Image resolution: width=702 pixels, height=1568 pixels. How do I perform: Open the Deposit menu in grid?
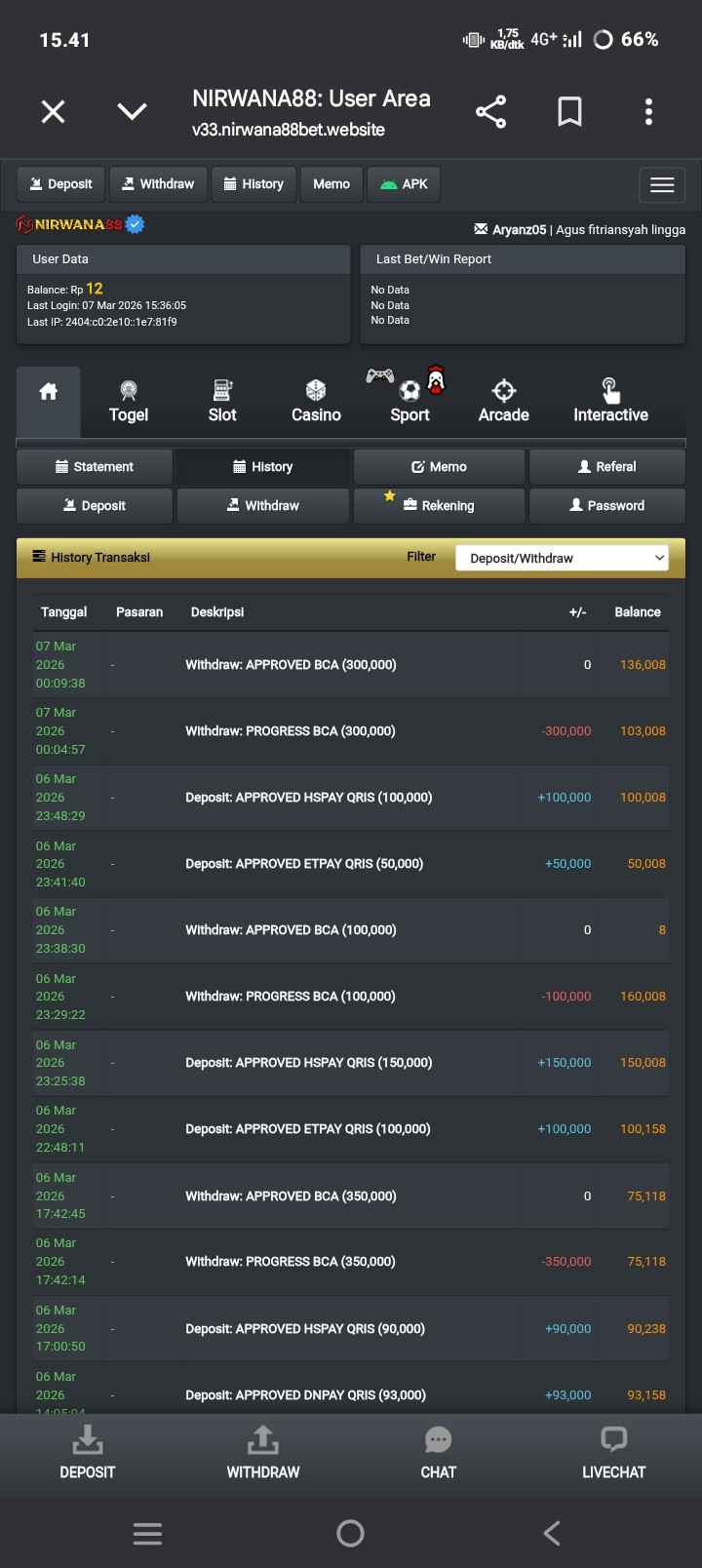[95, 506]
